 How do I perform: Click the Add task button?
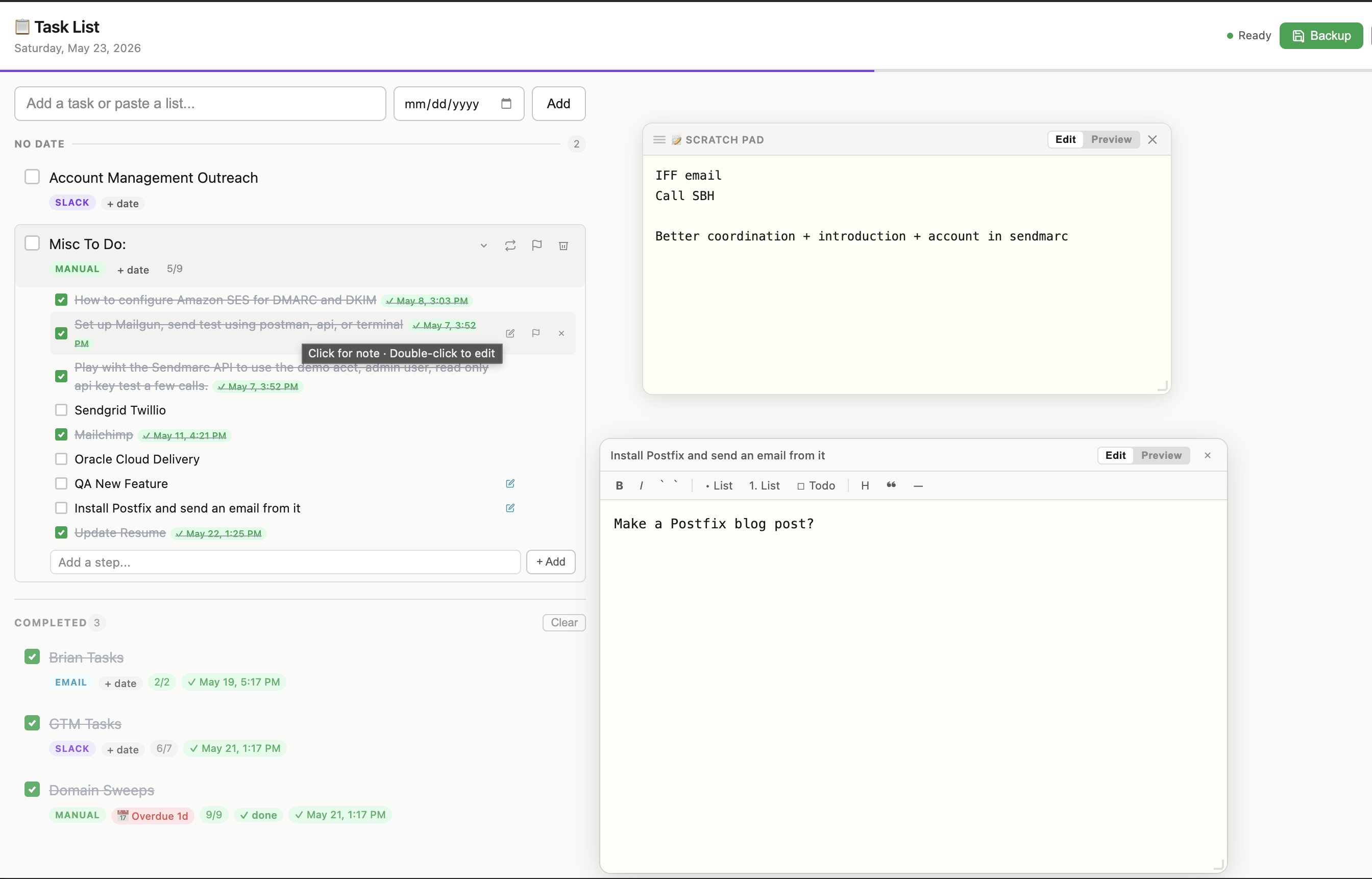558,103
